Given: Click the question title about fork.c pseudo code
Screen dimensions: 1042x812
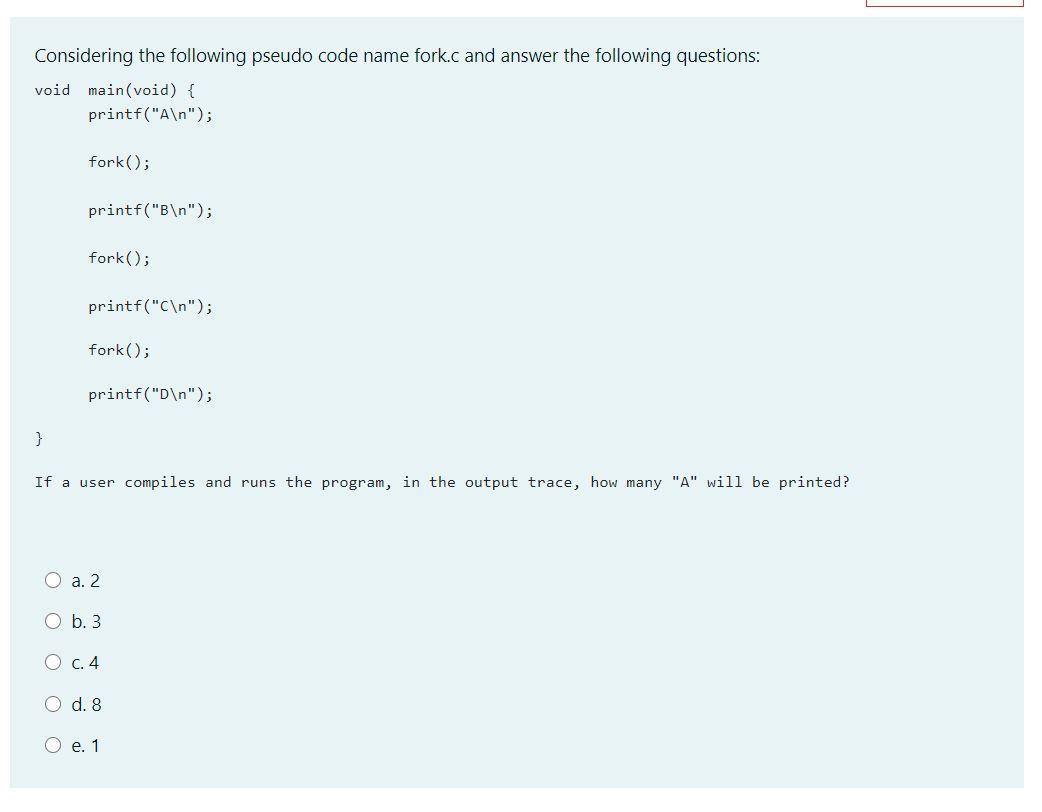Looking at the screenshot, I should tap(397, 55).
